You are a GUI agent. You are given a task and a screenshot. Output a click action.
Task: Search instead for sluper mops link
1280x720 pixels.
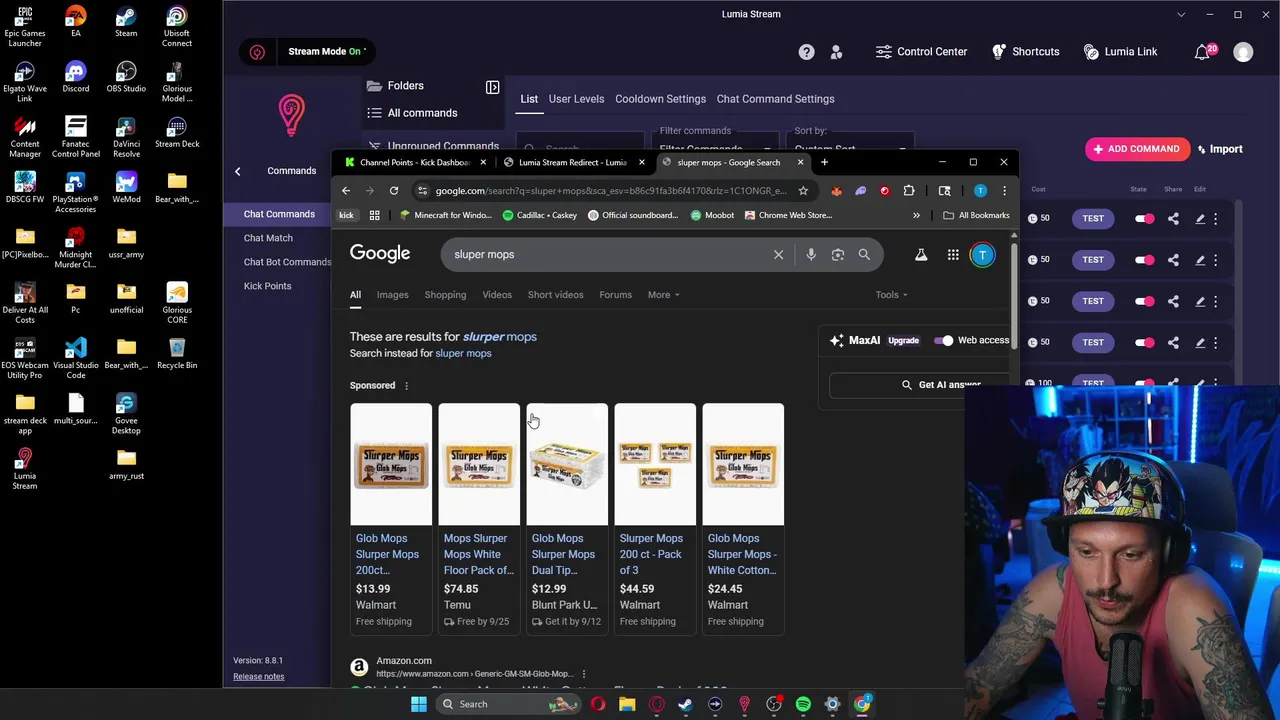(463, 354)
